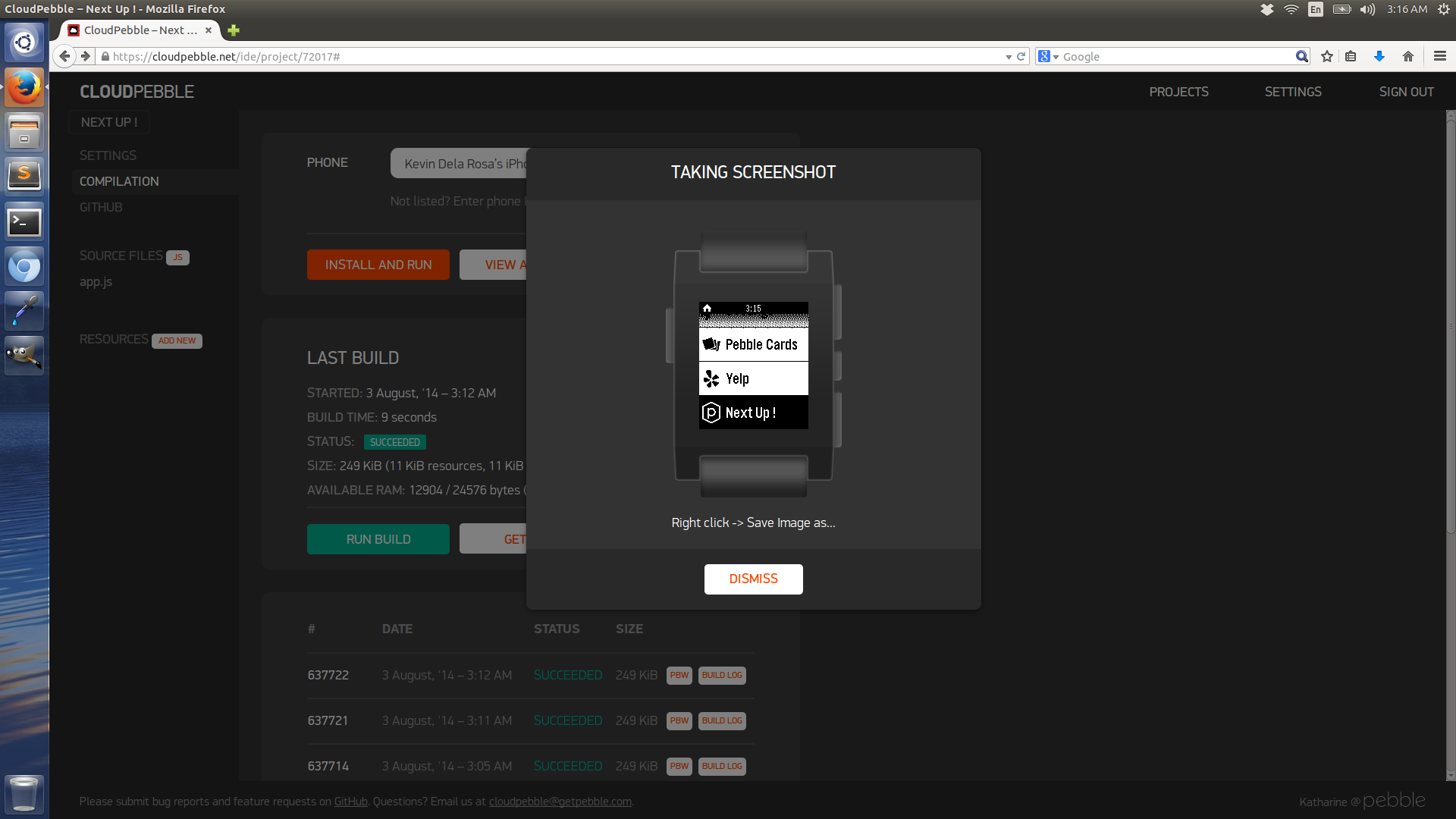Screen dimensions: 1456x819
Task: Open BUILD LOG for build 637722
Action: [721, 675]
